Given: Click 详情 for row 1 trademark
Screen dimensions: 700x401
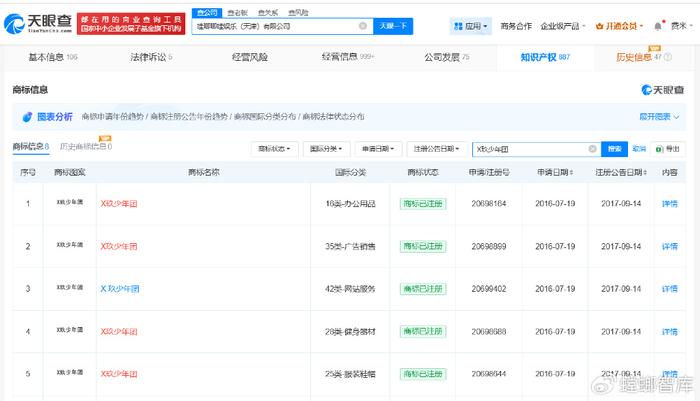Looking at the screenshot, I should coord(670,204).
